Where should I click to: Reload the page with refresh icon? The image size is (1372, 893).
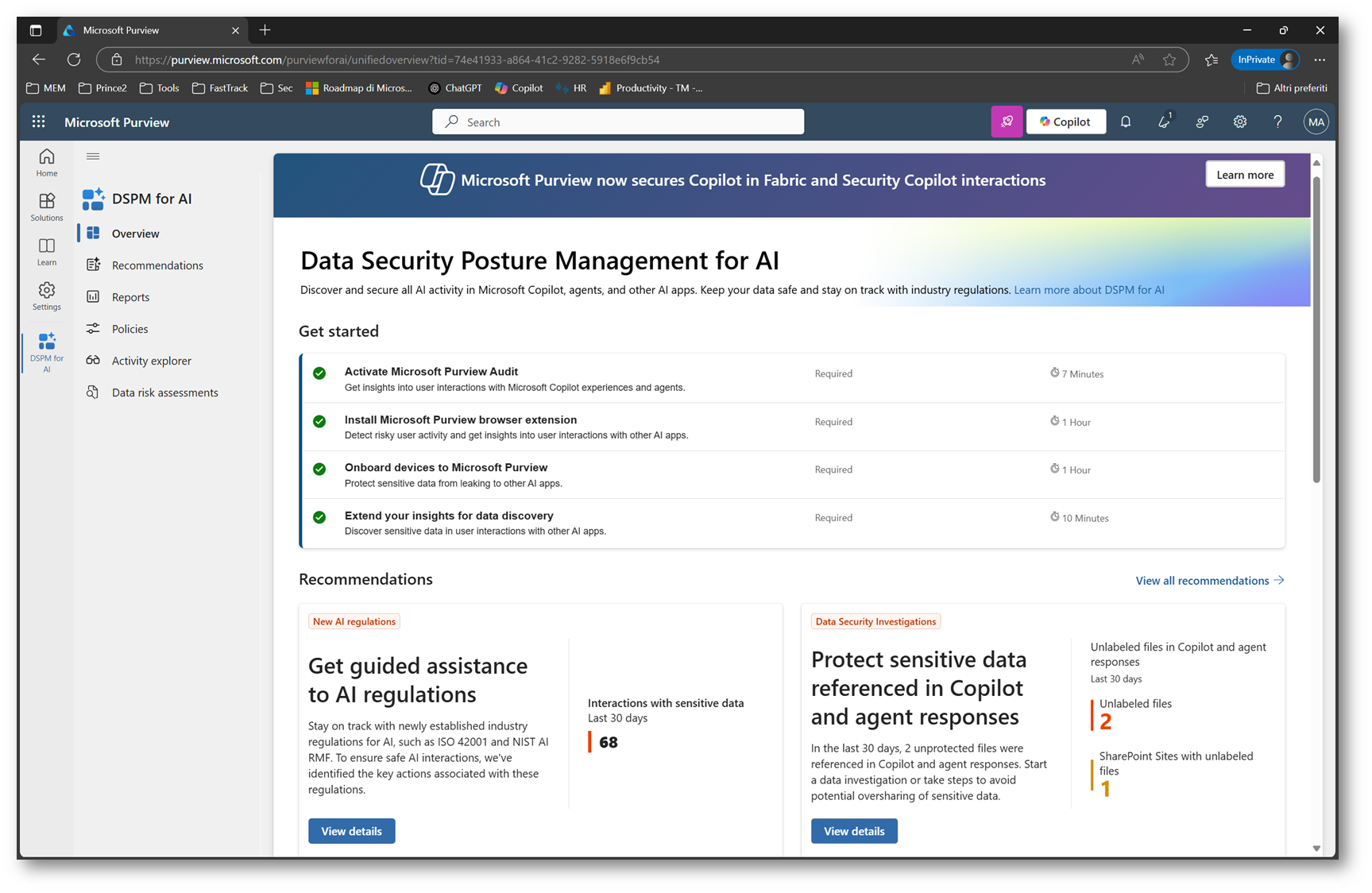(x=74, y=60)
